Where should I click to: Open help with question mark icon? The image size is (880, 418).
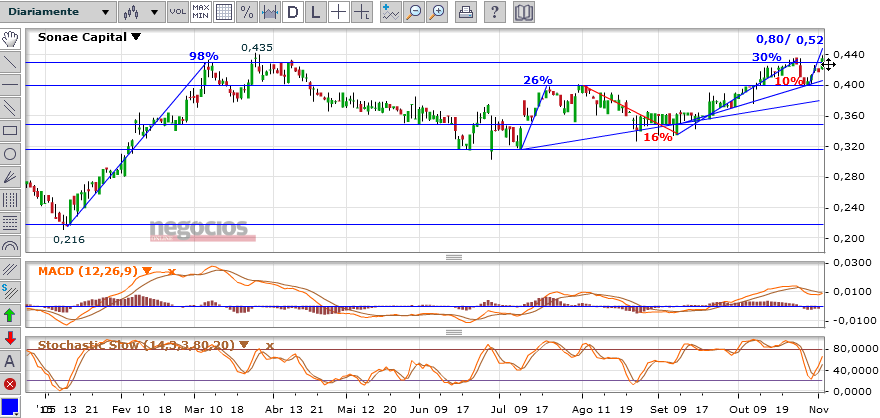(x=494, y=12)
